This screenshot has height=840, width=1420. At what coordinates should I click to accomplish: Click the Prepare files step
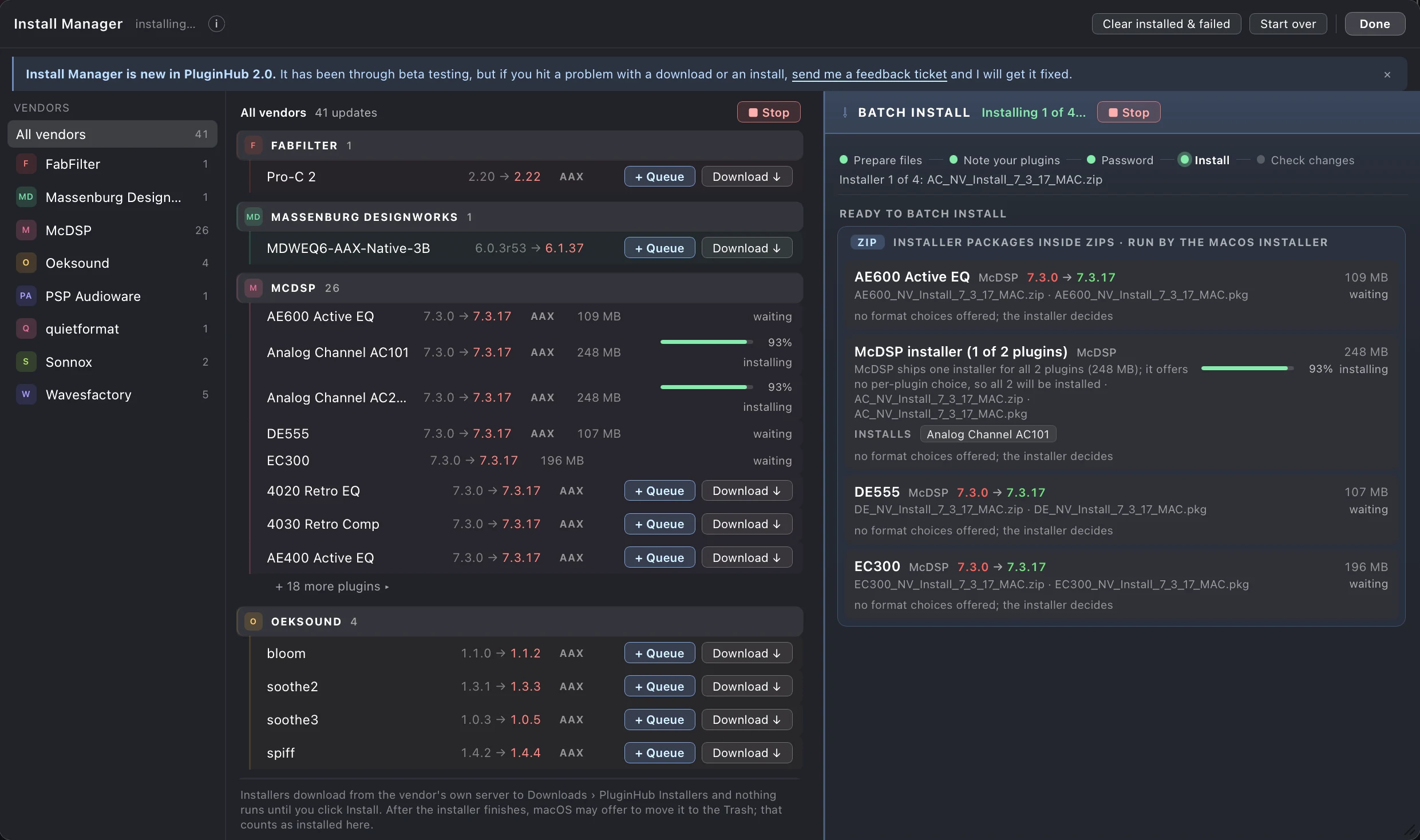(x=881, y=160)
